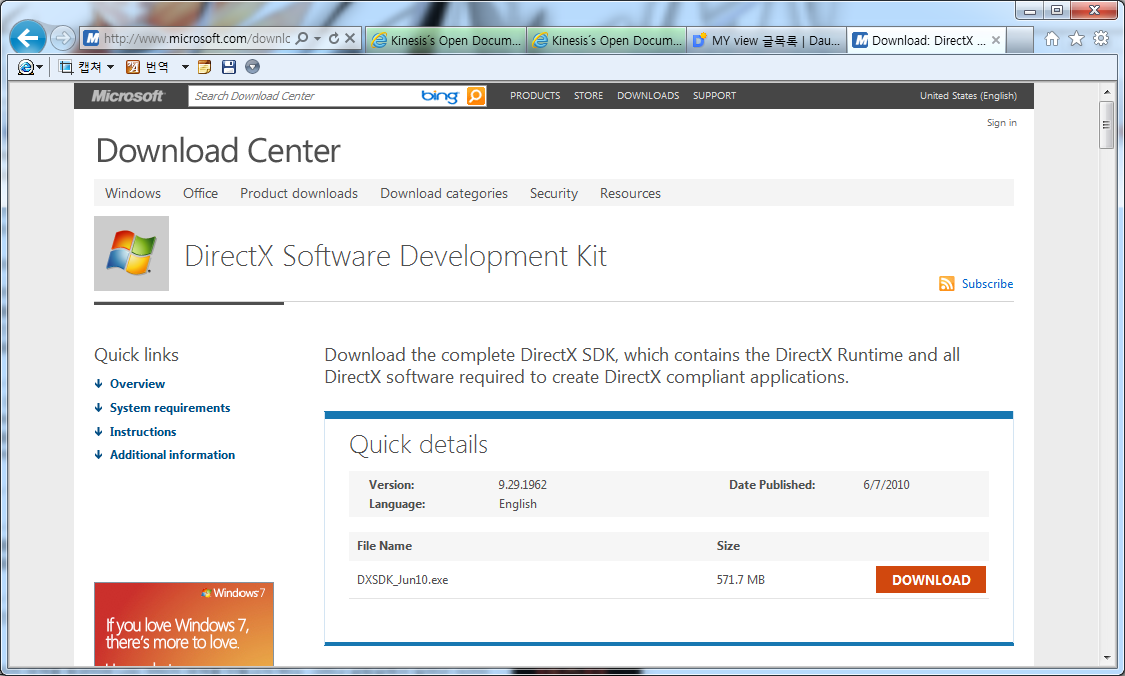Click the Sign in link
The image size is (1125, 676).
1001,123
